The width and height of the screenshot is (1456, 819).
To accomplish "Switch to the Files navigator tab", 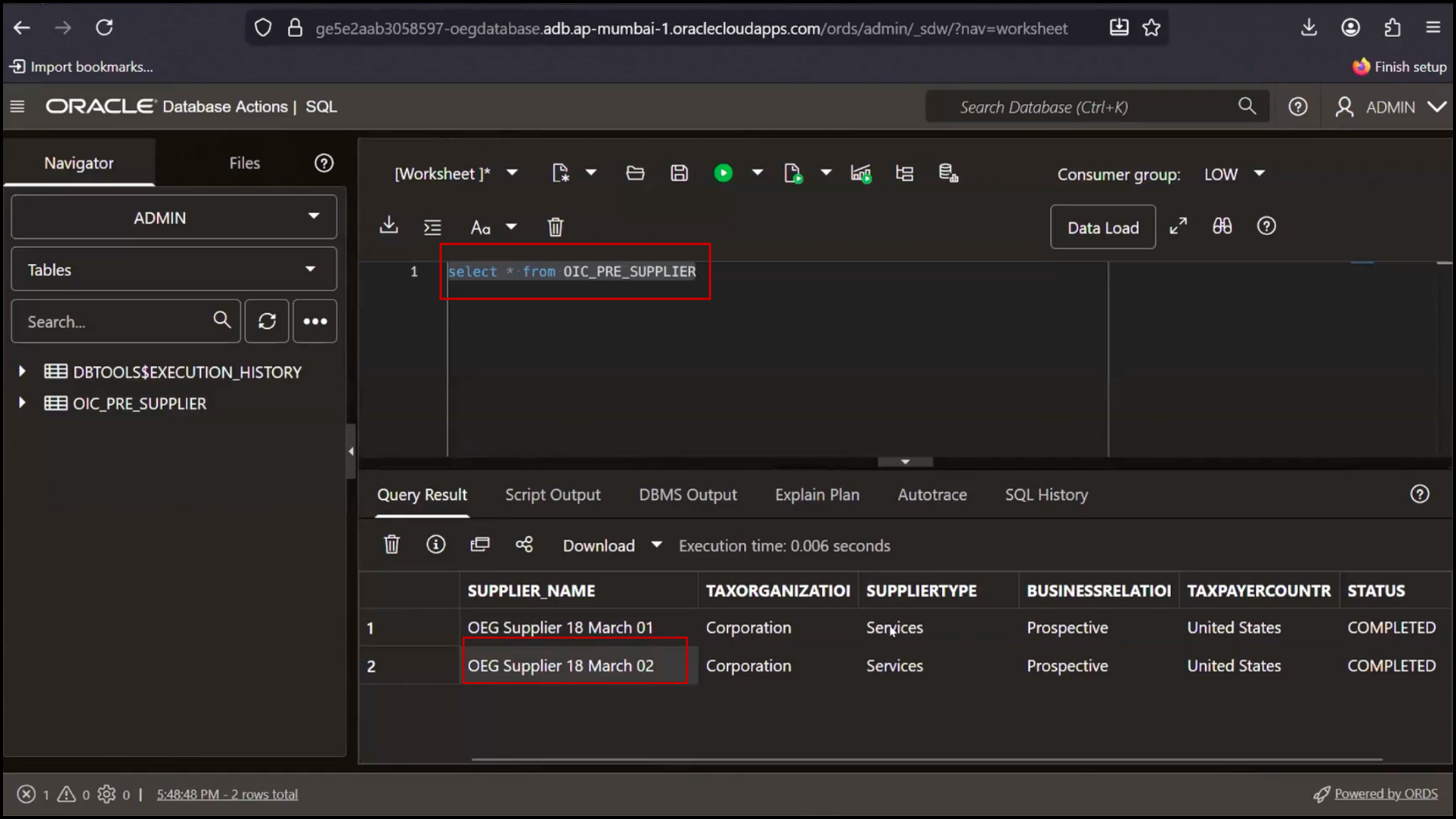I will pos(243,162).
